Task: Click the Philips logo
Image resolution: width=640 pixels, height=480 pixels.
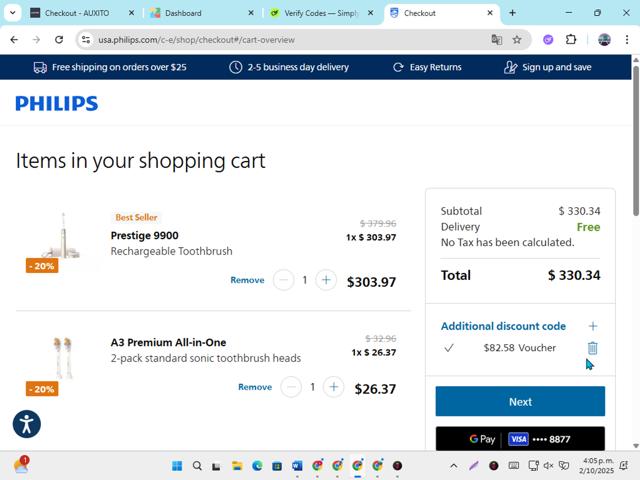Action: pos(57,103)
